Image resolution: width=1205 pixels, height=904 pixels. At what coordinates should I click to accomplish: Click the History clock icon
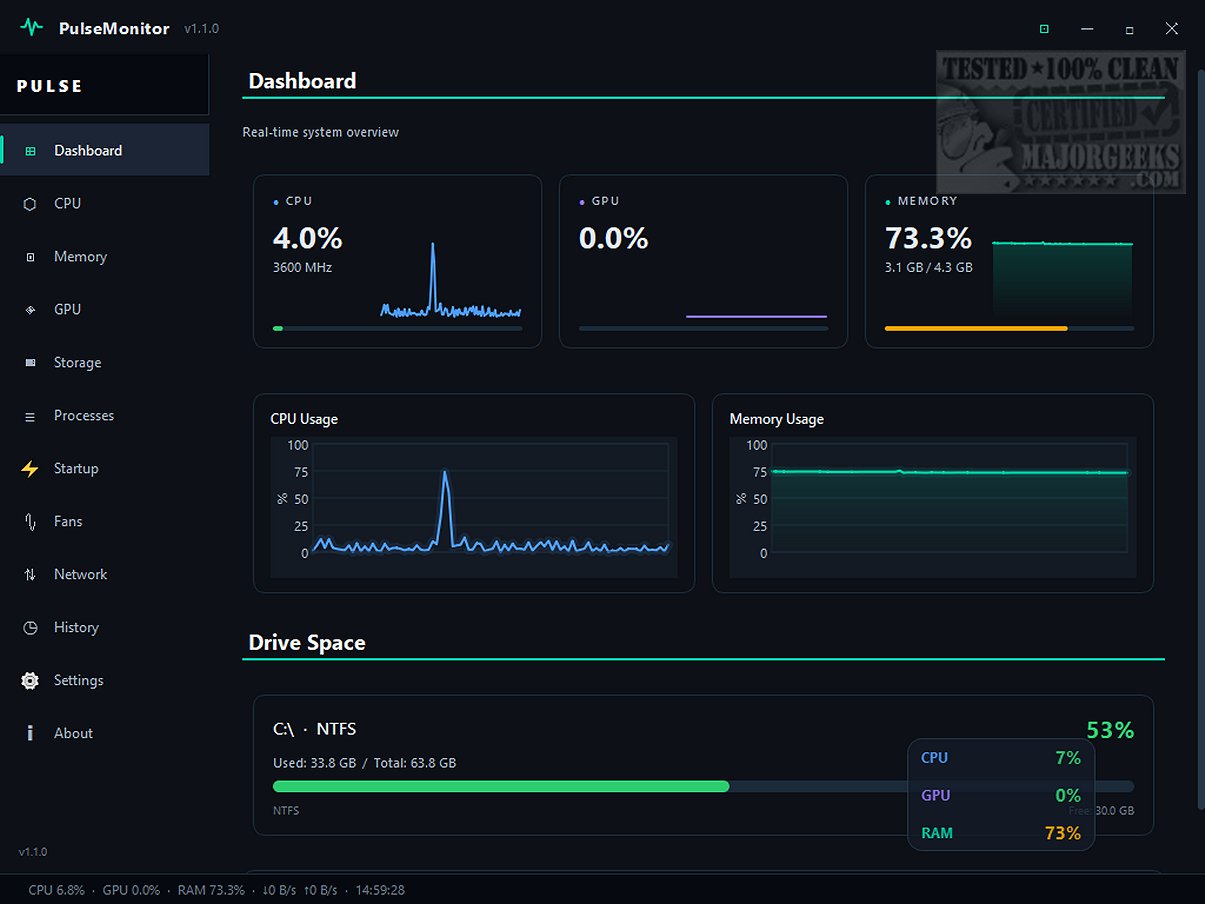[x=30, y=628]
